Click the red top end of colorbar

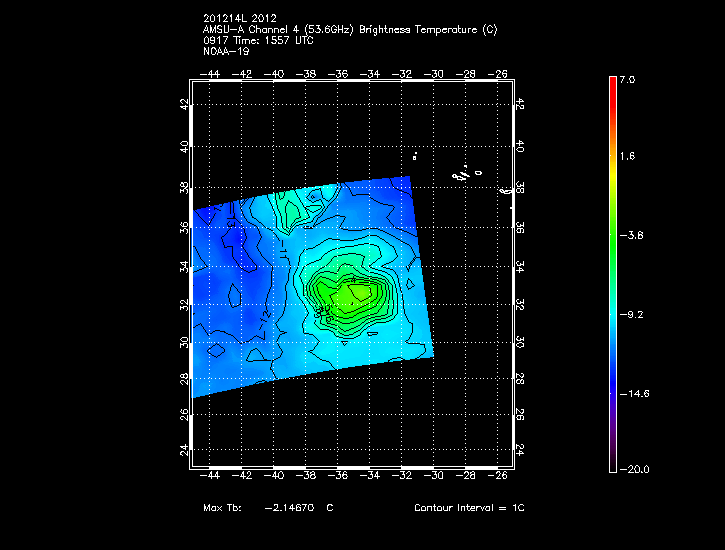click(612, 82)
